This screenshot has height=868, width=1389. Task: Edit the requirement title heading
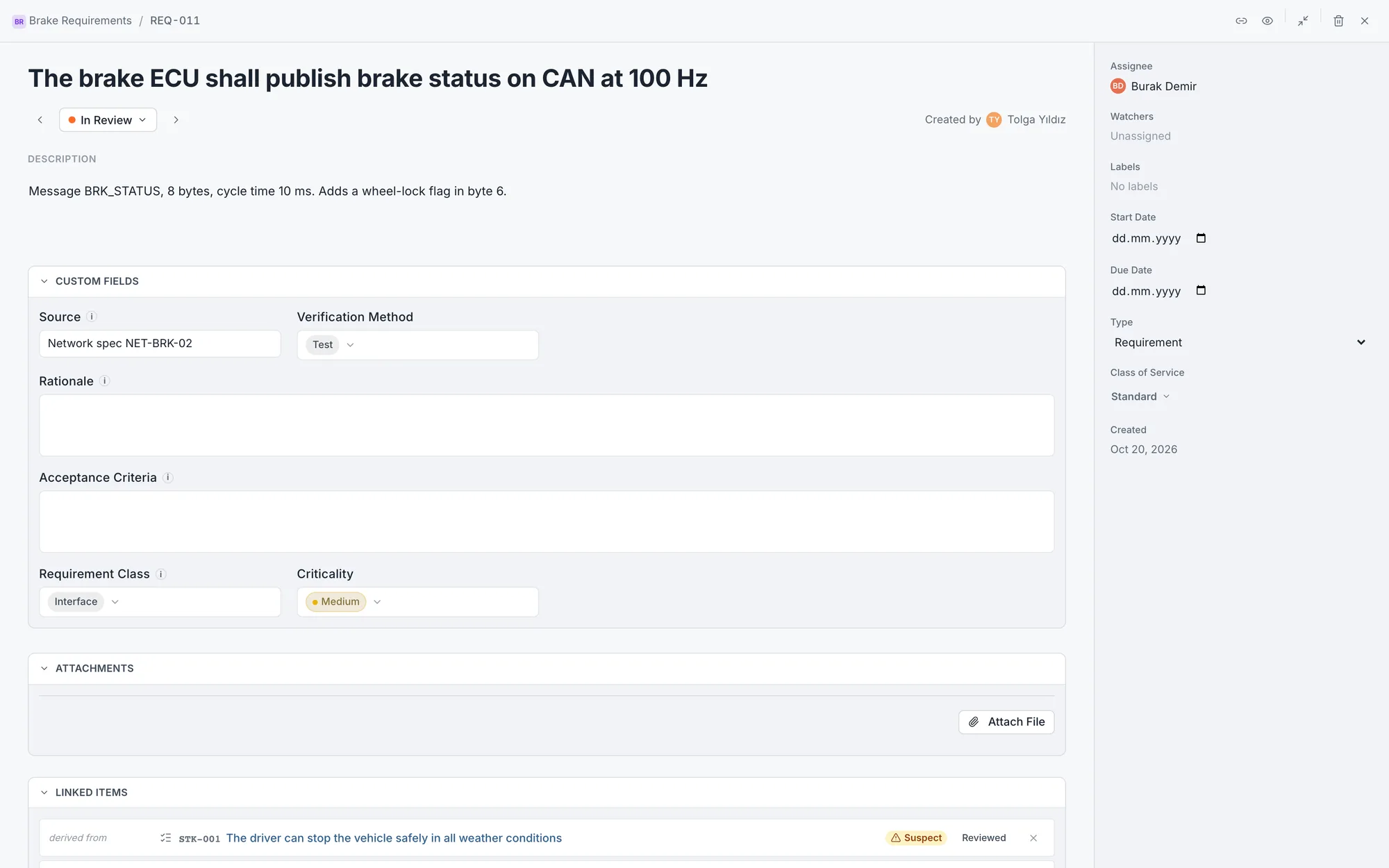(368, 78)
